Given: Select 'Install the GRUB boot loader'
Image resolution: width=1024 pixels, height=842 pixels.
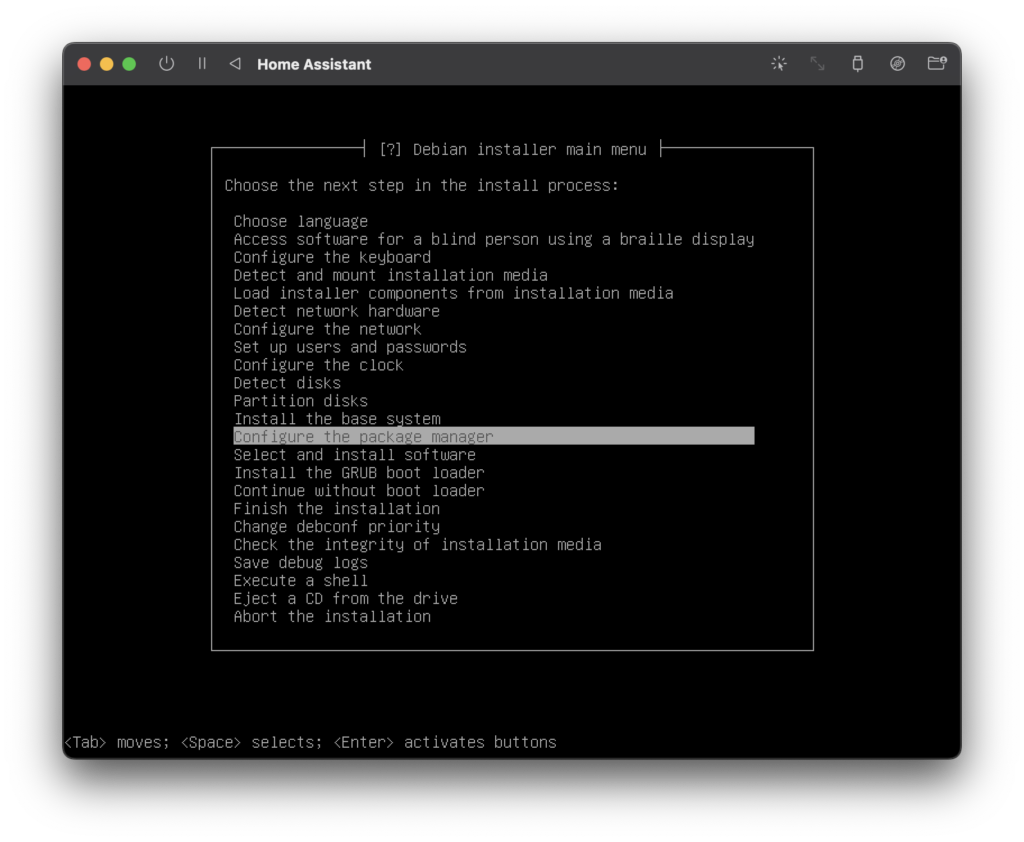Looking at the screenshot, I should pyautogui.click(x=359, y=473).
